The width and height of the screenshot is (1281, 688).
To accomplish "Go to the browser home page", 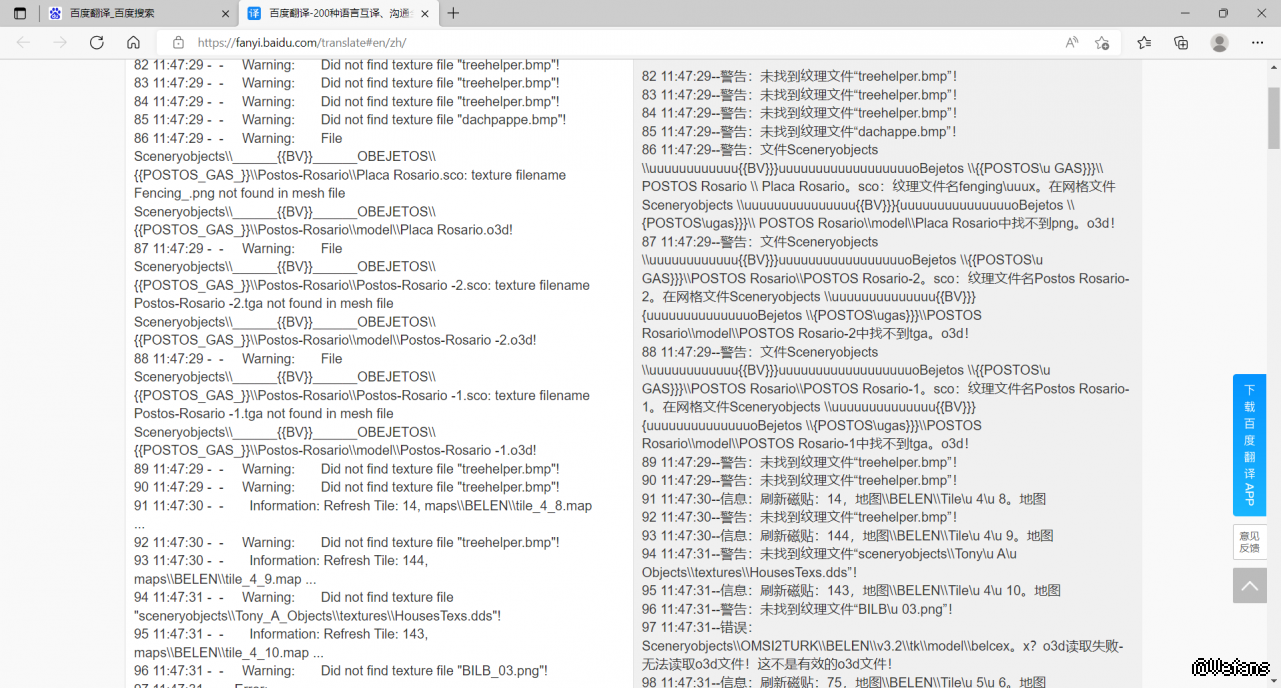I will tap(133, 43).
